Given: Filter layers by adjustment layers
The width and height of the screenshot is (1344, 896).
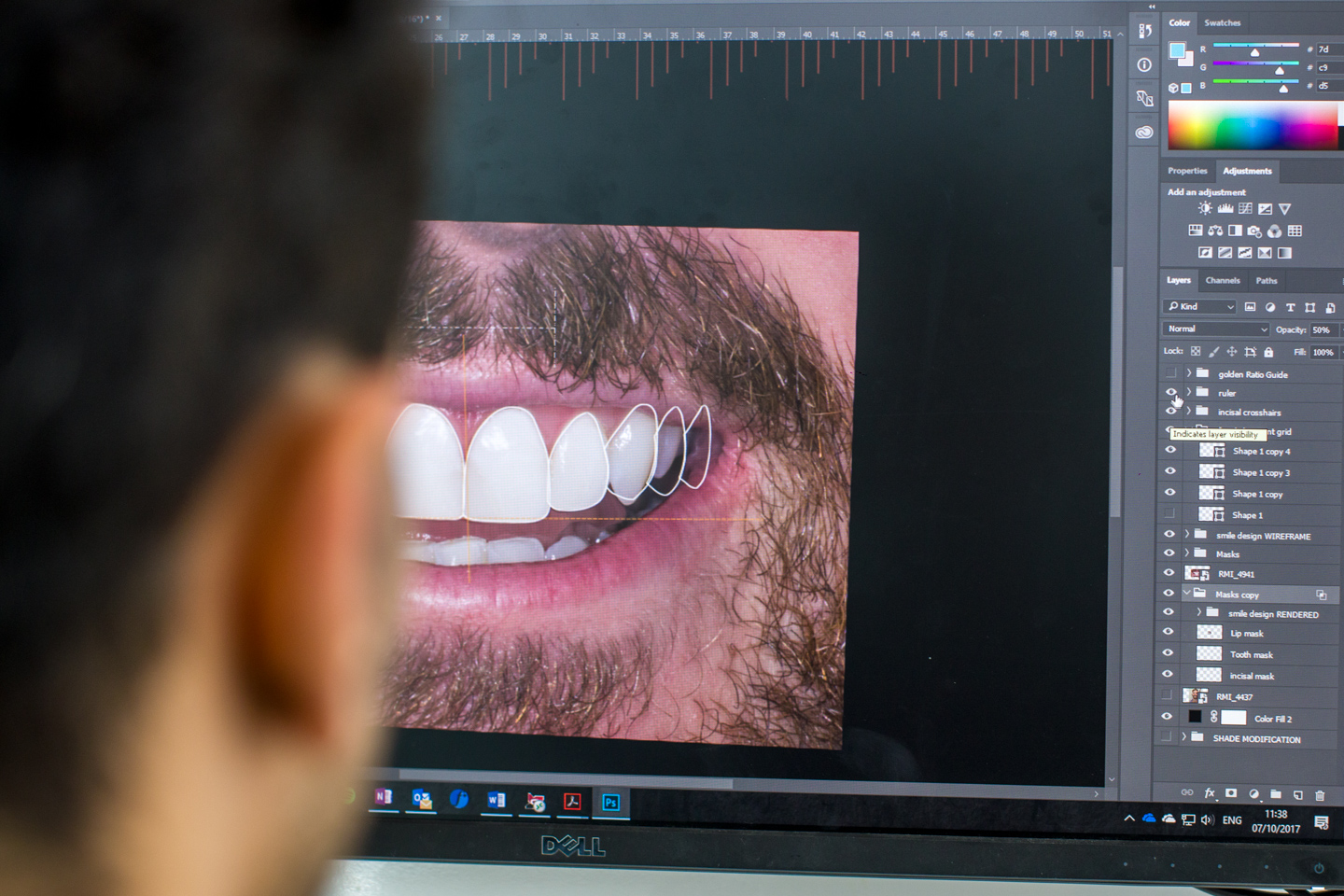Looking at the screenshot, I should coord(1270,307).
